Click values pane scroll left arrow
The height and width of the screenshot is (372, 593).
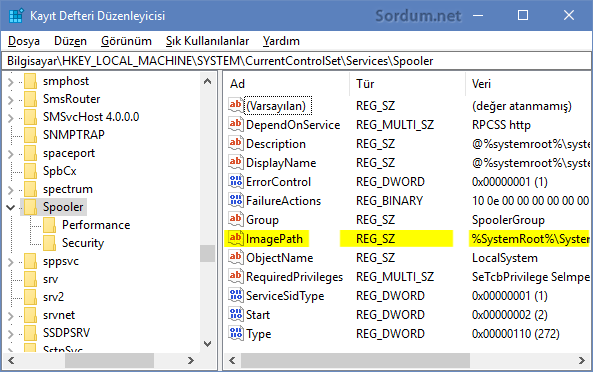tap(232, 361)
